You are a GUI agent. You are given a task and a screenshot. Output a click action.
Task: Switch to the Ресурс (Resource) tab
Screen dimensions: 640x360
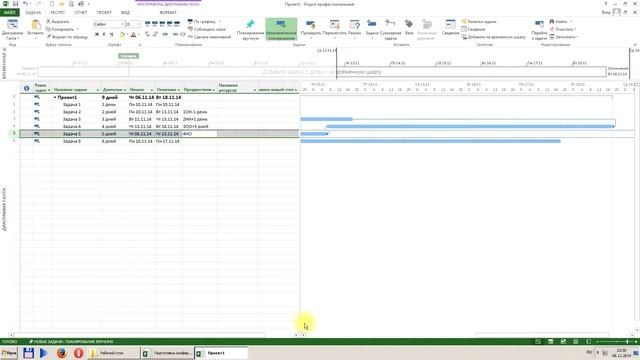[x=58, y=12]
